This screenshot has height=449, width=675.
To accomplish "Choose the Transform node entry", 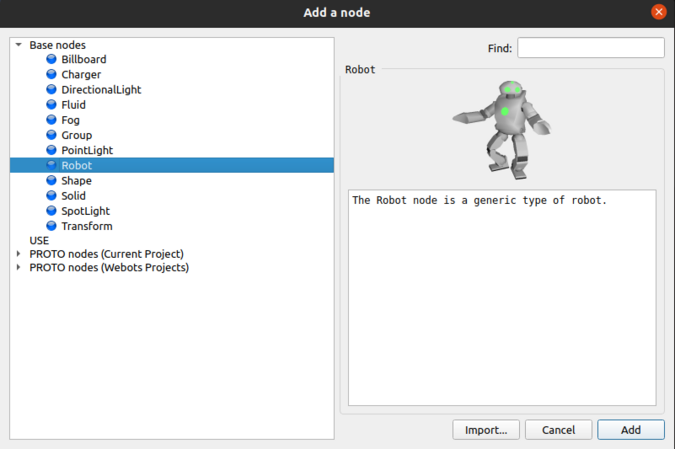I will point(86,226).
